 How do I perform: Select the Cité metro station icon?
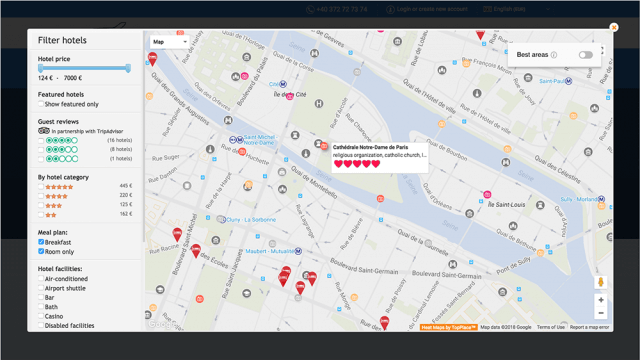tap(283, 84)
